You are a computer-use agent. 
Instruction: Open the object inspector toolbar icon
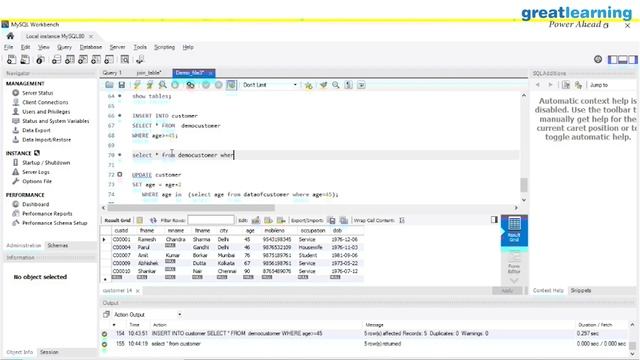[x=40, y=60]
